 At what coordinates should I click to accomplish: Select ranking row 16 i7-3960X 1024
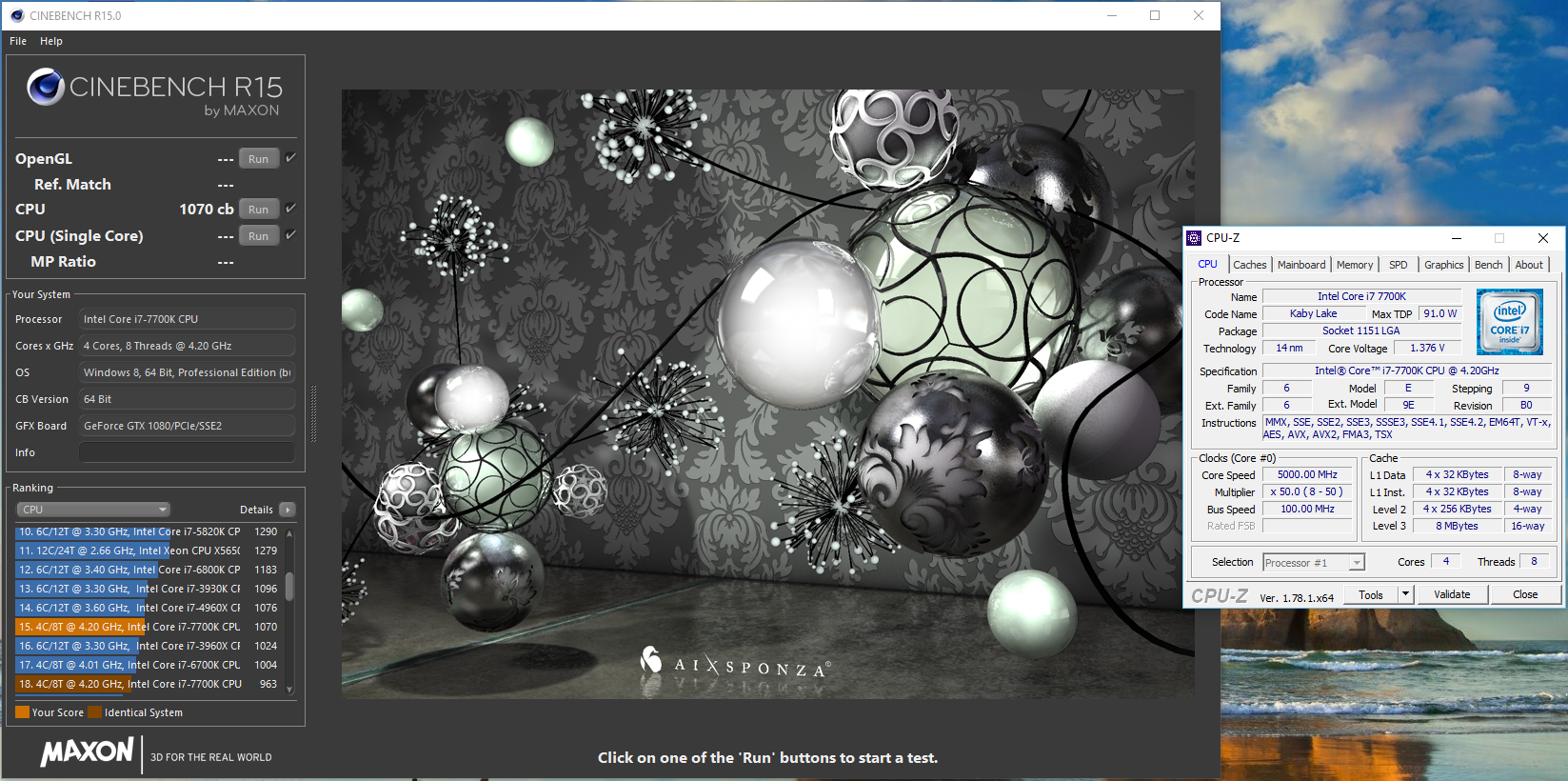[x=149, y=646]
